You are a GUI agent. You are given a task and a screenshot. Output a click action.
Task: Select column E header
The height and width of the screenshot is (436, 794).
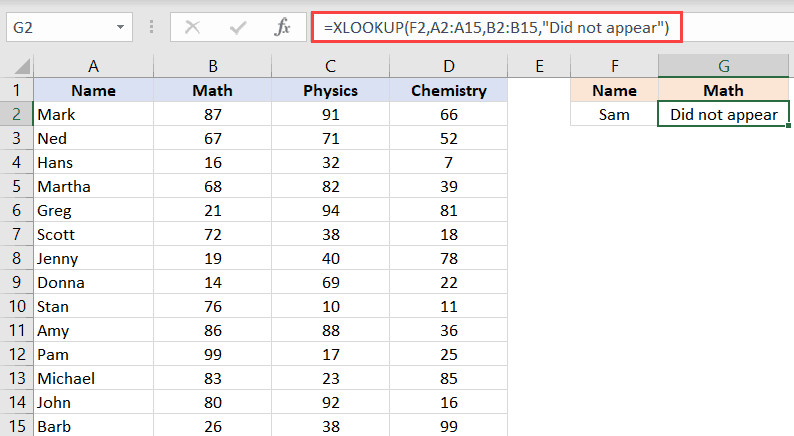click(x=539, y=66)
